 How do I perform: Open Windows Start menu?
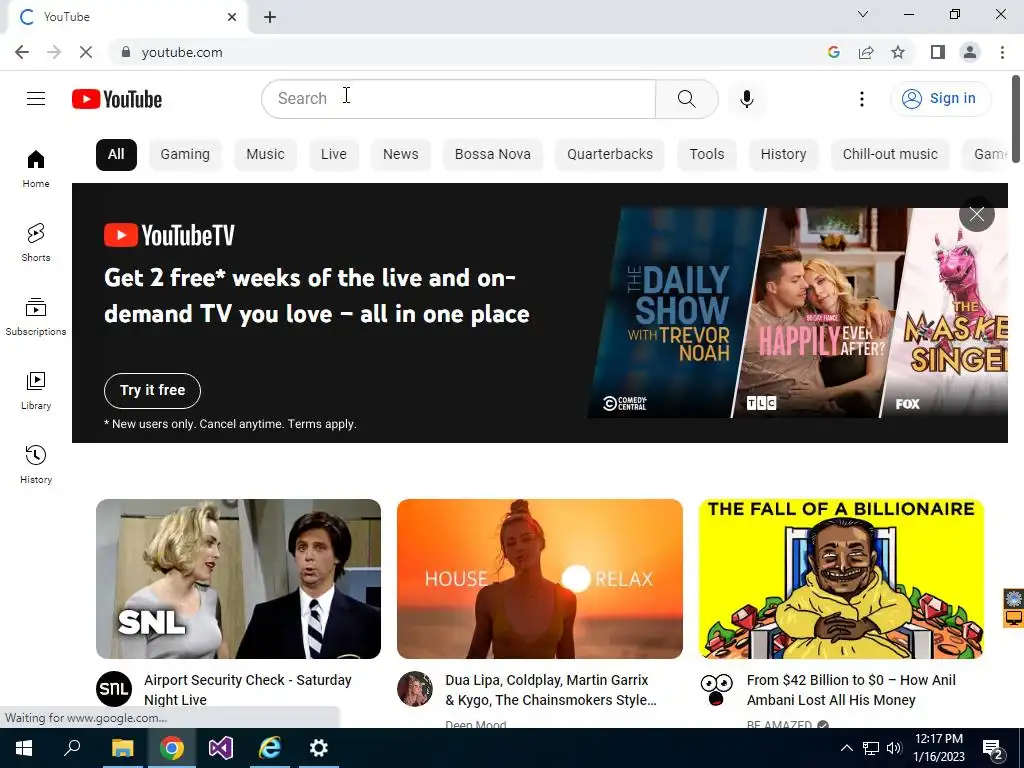click(x=24, y=748)
